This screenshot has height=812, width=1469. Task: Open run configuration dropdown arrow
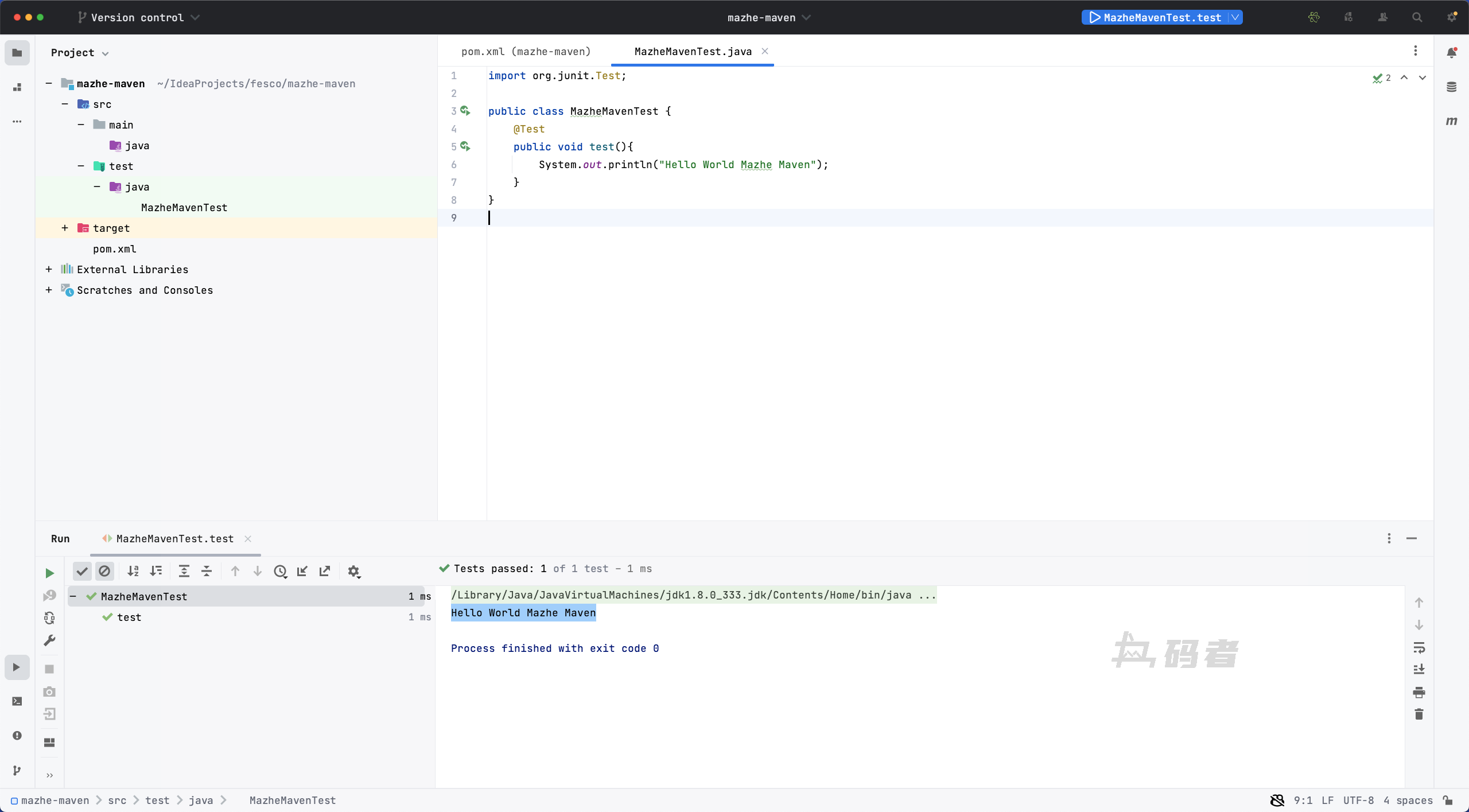tap(1235, 17)
